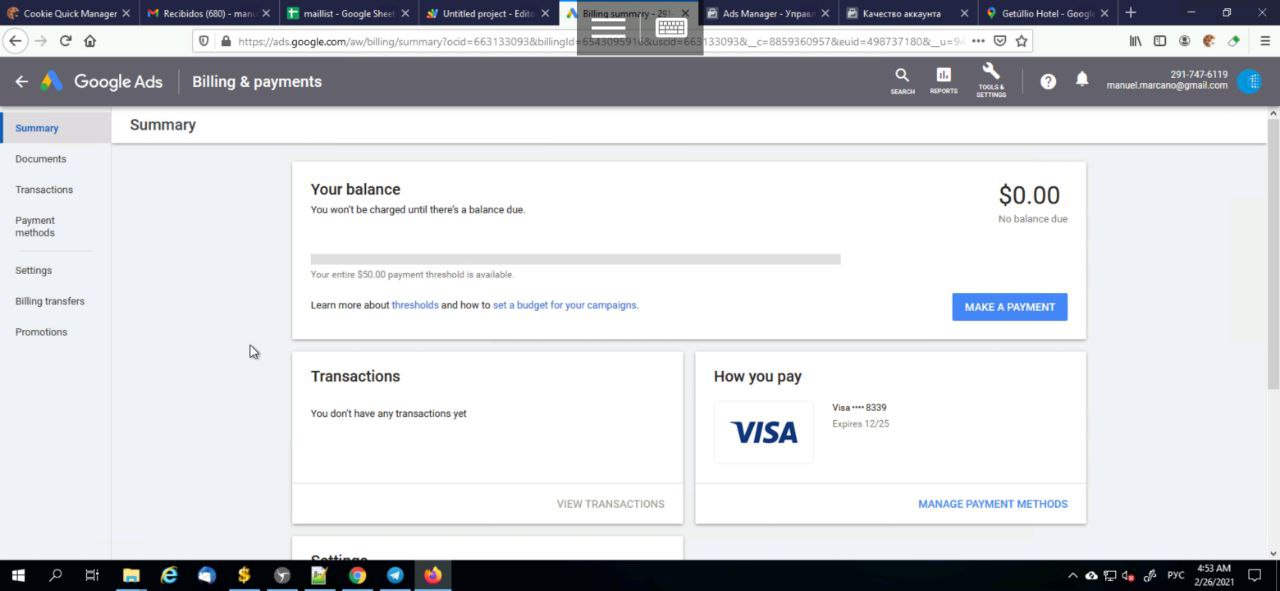Open the Firefox library icon
1280x591 pixels.
coord(1135,41)
